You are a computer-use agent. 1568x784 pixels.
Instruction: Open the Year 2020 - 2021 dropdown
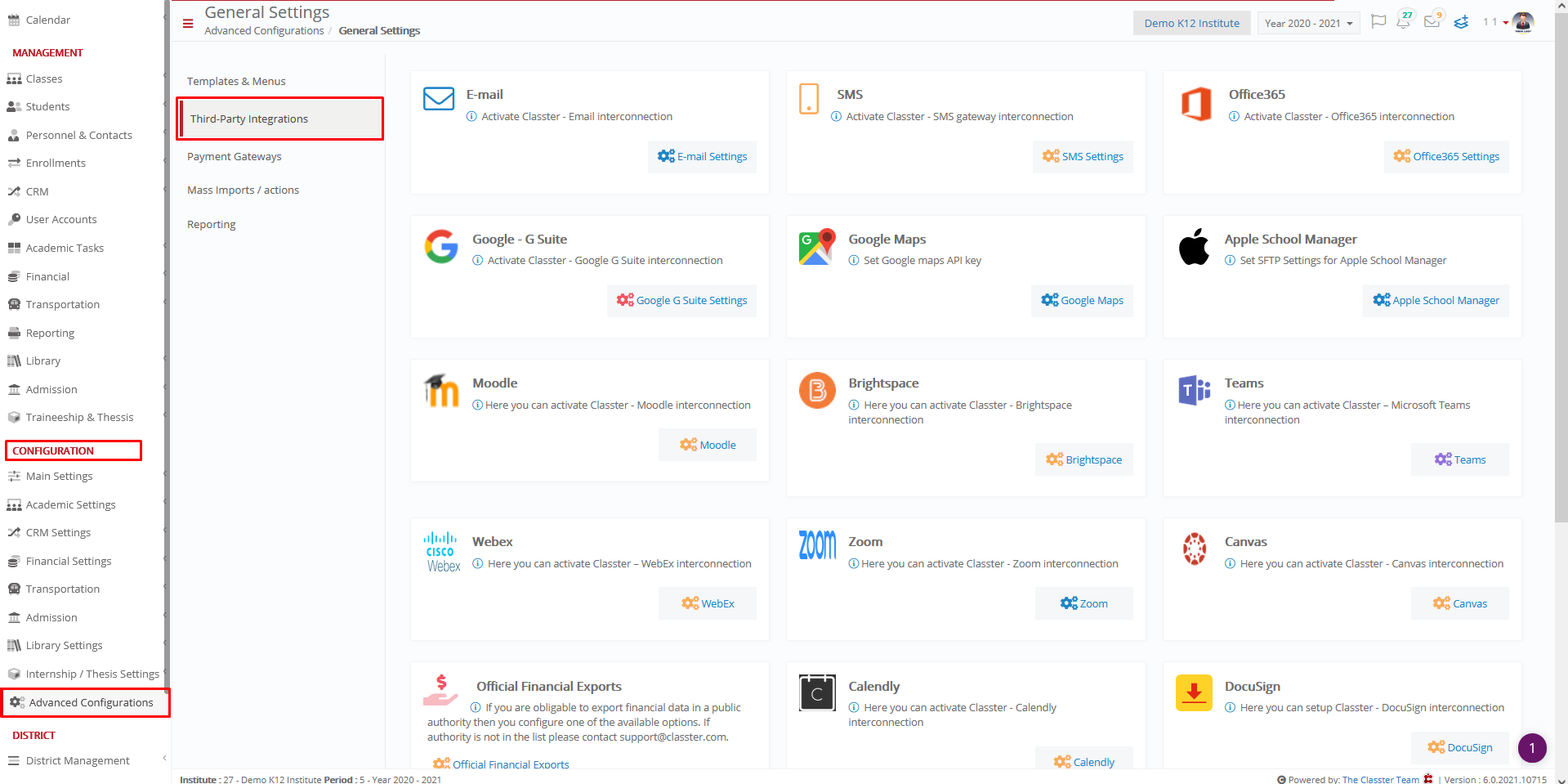(x=1308, y=23)
